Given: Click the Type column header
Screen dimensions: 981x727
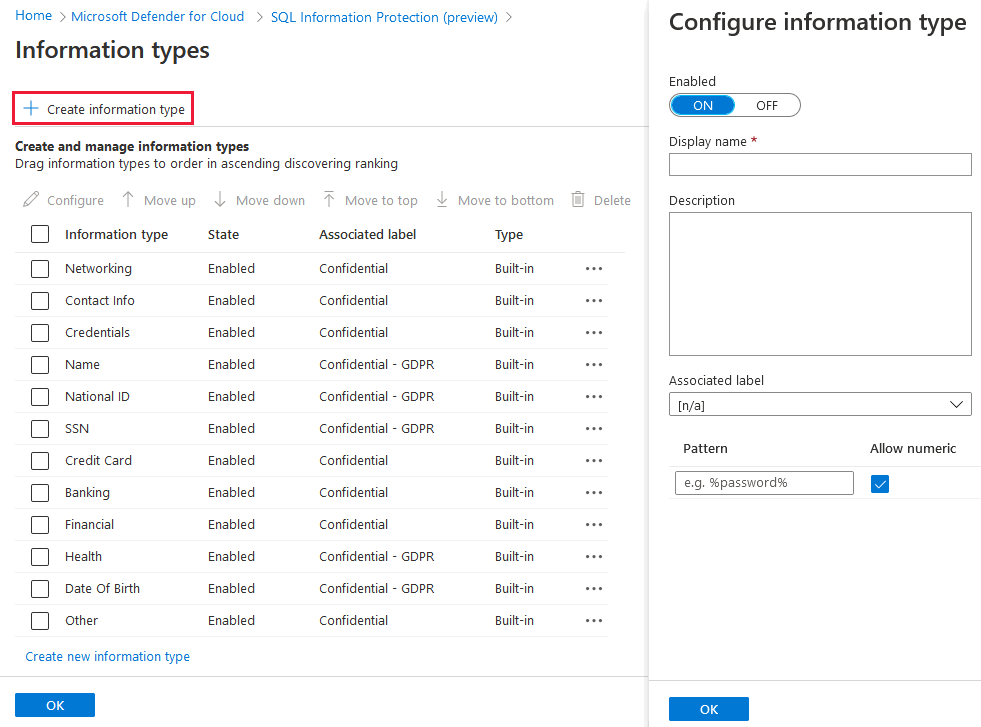Looking at the screenshot, I should tap(509, 234).
